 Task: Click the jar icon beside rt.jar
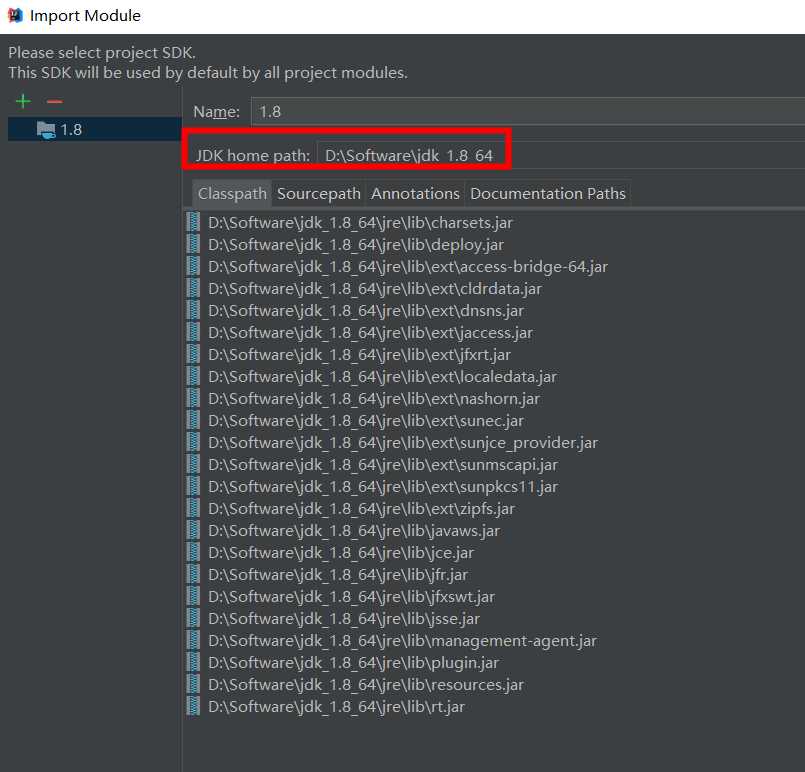coord(194,707)
